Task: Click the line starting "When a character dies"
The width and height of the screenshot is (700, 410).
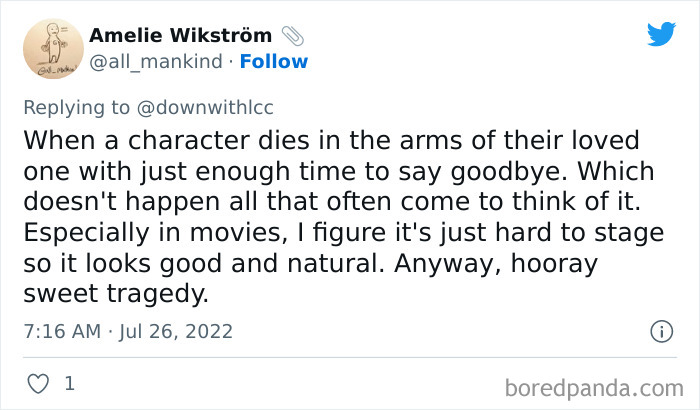Action: tap(331, 138)
